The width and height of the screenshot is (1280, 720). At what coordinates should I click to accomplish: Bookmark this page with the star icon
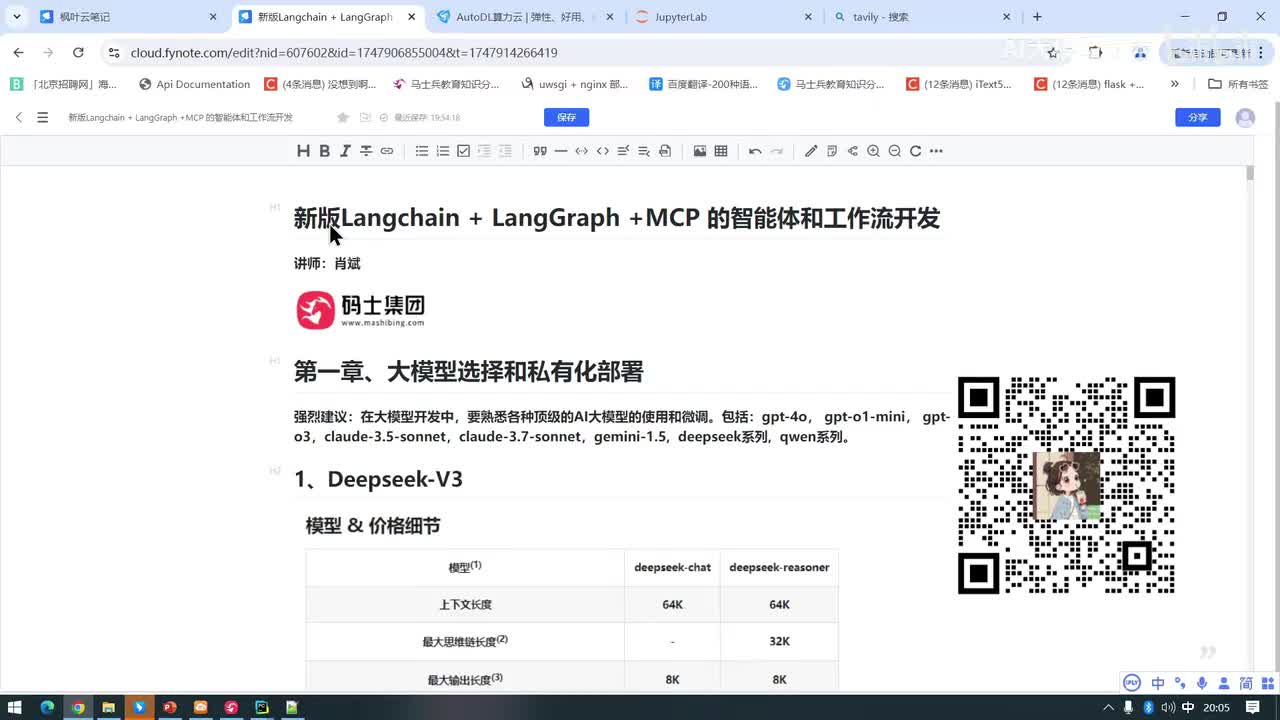pyautogui.click(x=1052, y=52)
